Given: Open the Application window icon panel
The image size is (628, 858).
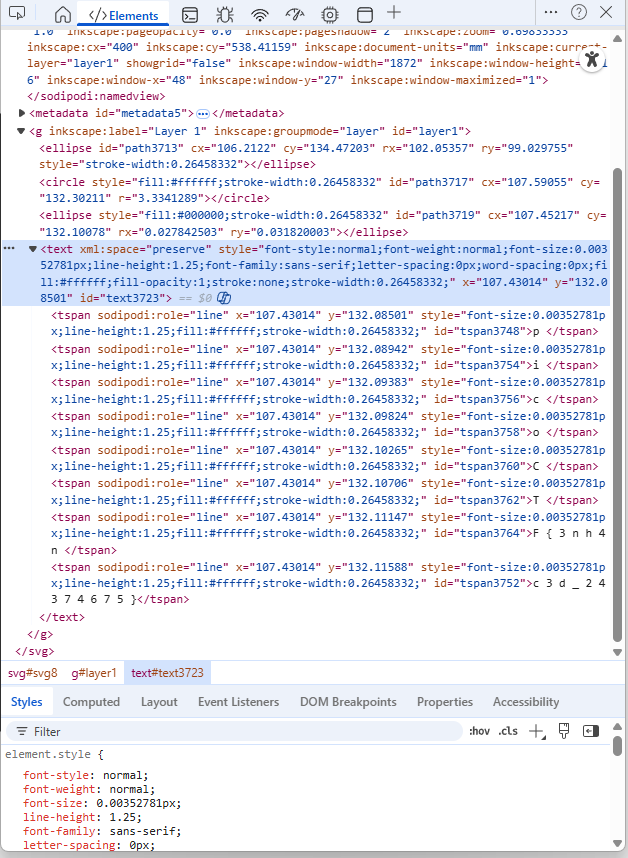Looking at the screenshot, I should (365, 14).
